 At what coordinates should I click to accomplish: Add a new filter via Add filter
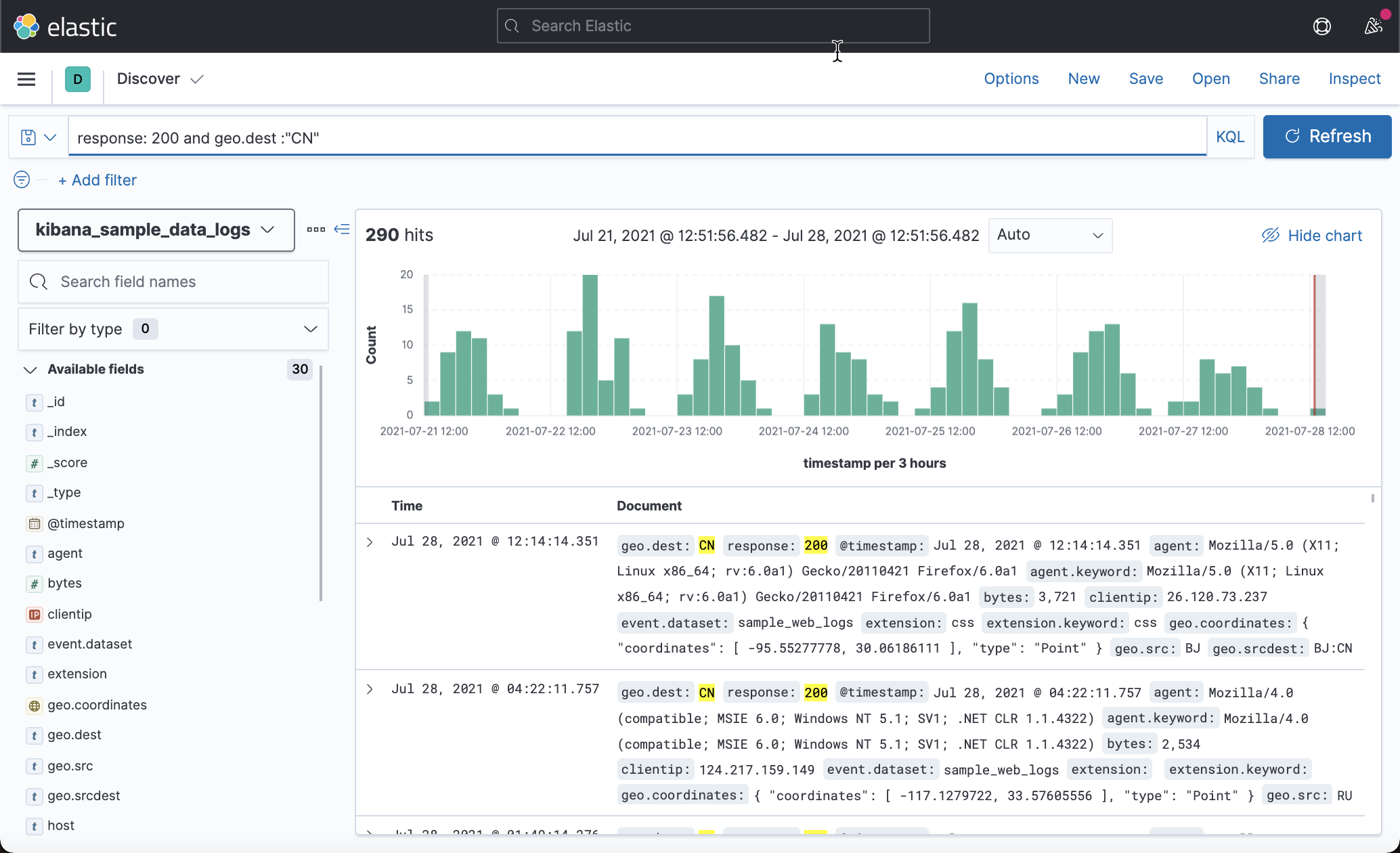97,179
